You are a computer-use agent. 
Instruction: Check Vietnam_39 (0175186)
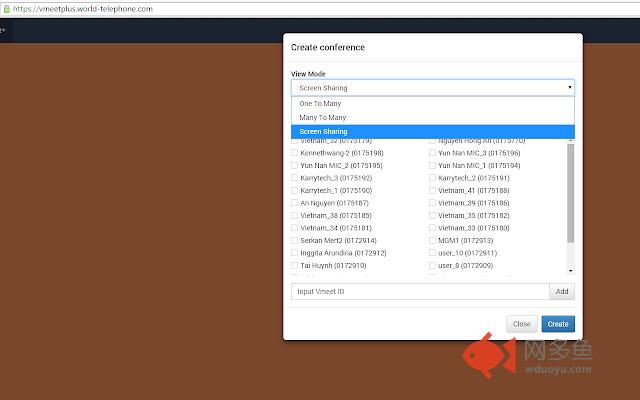pos(432,202)
